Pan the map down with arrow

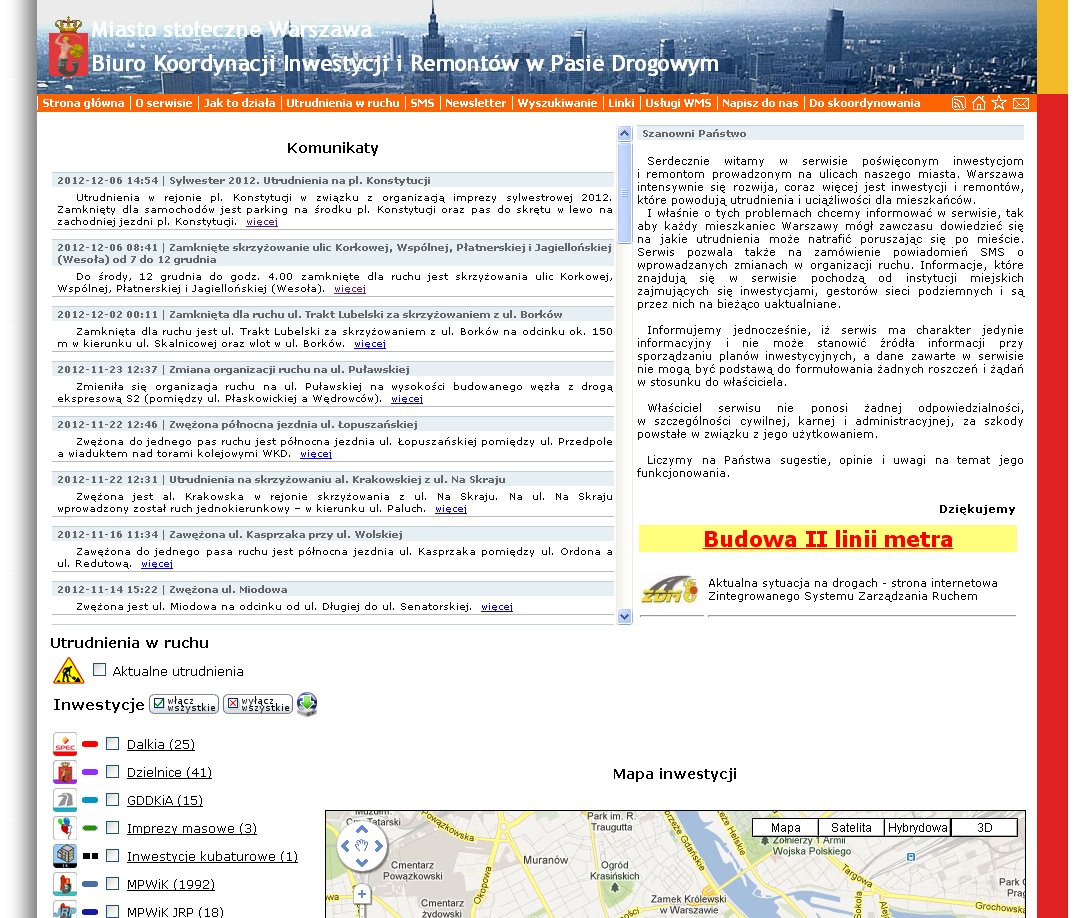click(x=362, y=863)
